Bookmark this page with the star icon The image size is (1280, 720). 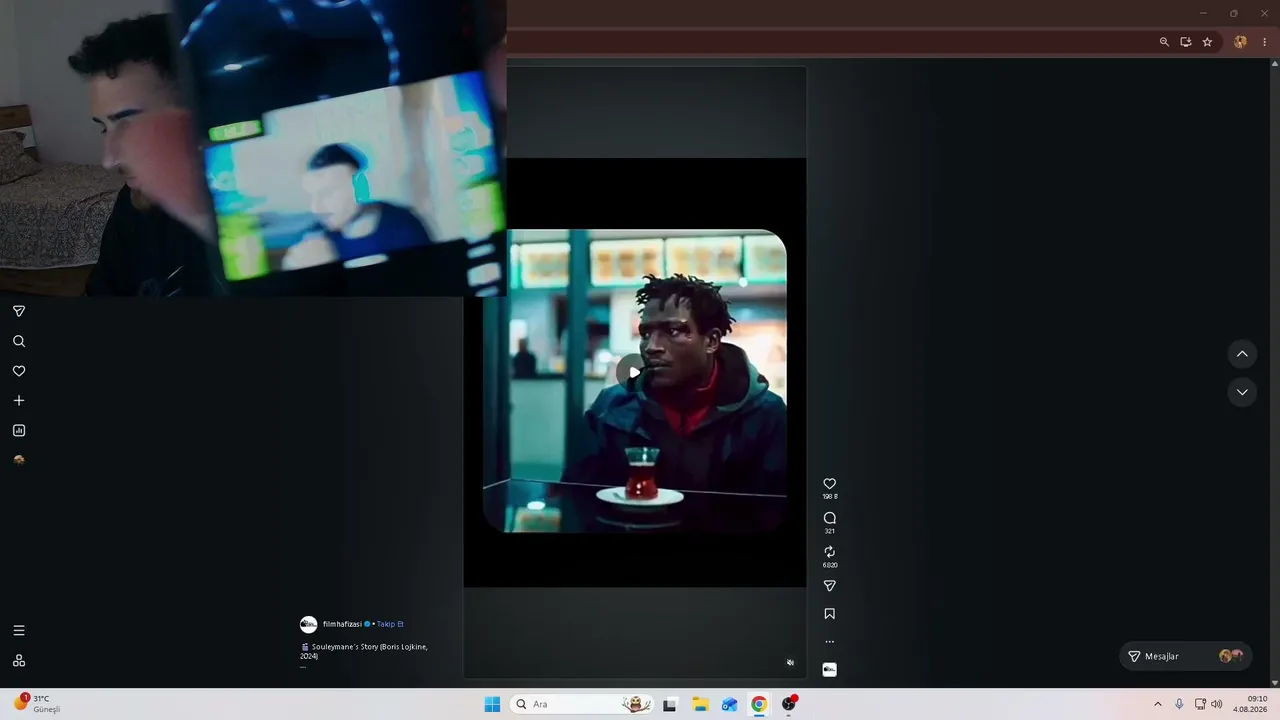point(1207,42)
